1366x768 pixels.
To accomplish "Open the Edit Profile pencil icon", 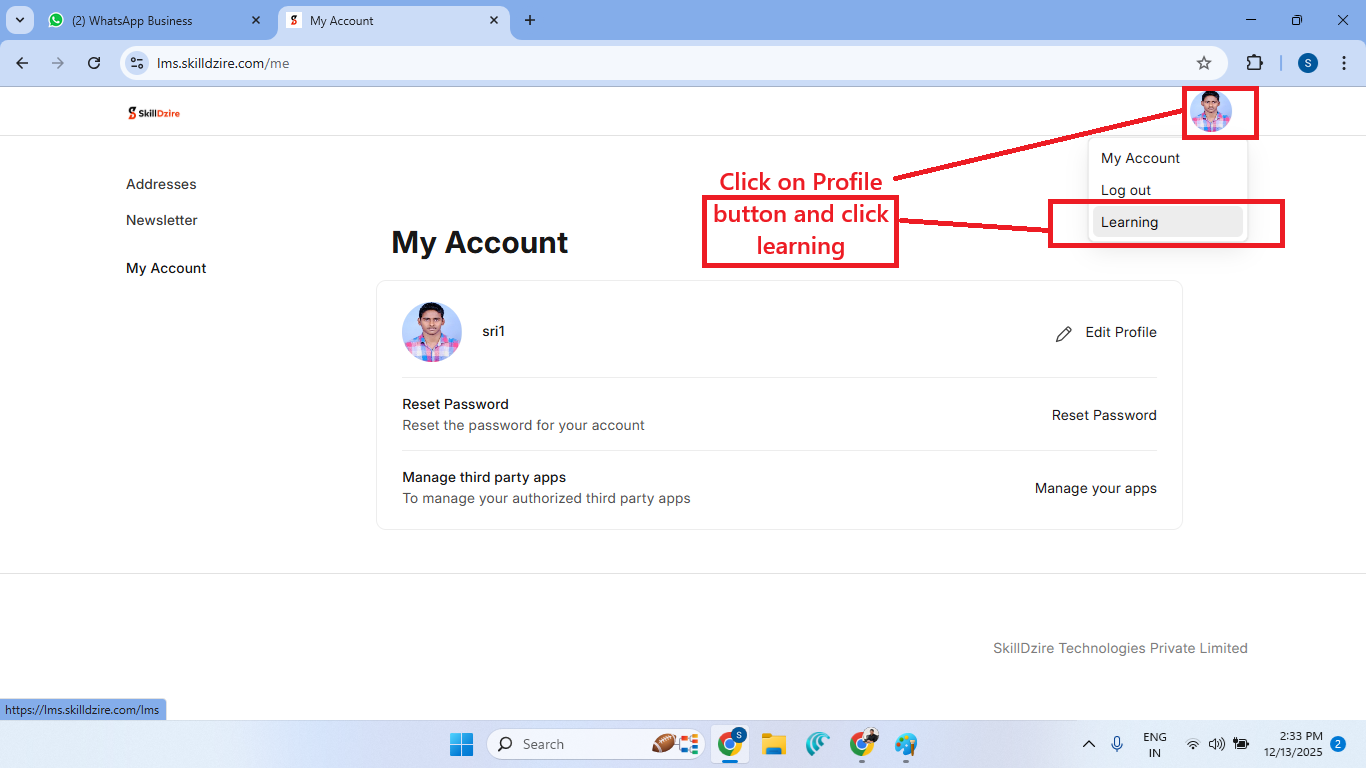I will tap(1064, 333).
